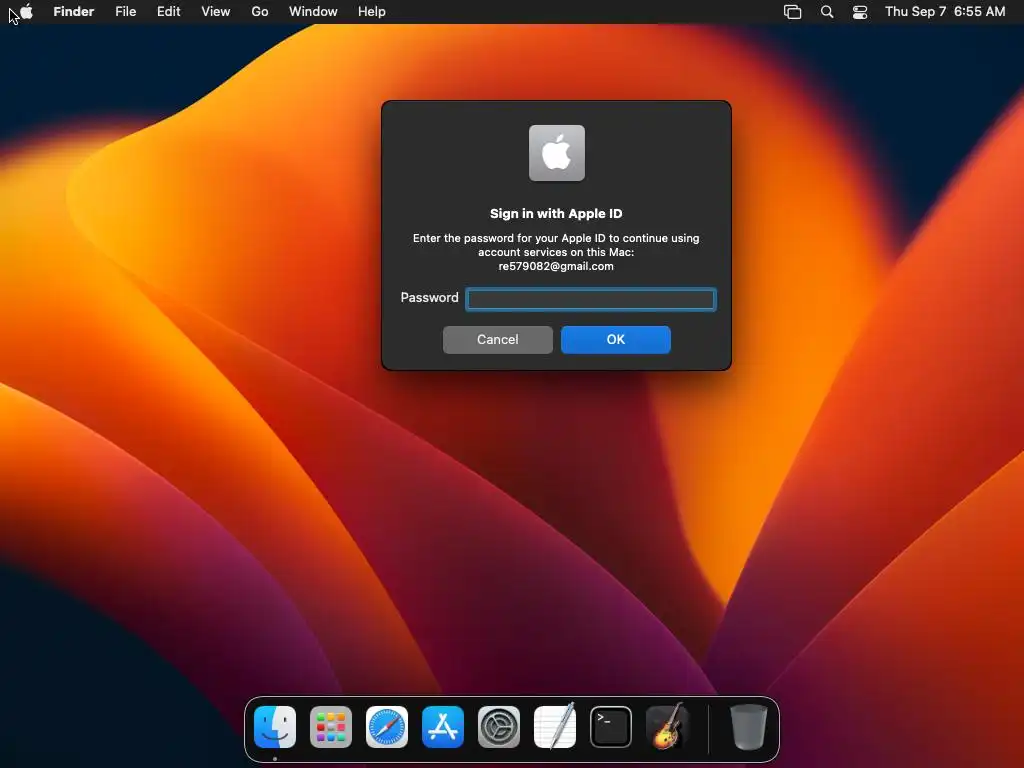
Task: Open Finder from the Dock
Action: coord(275,727)
